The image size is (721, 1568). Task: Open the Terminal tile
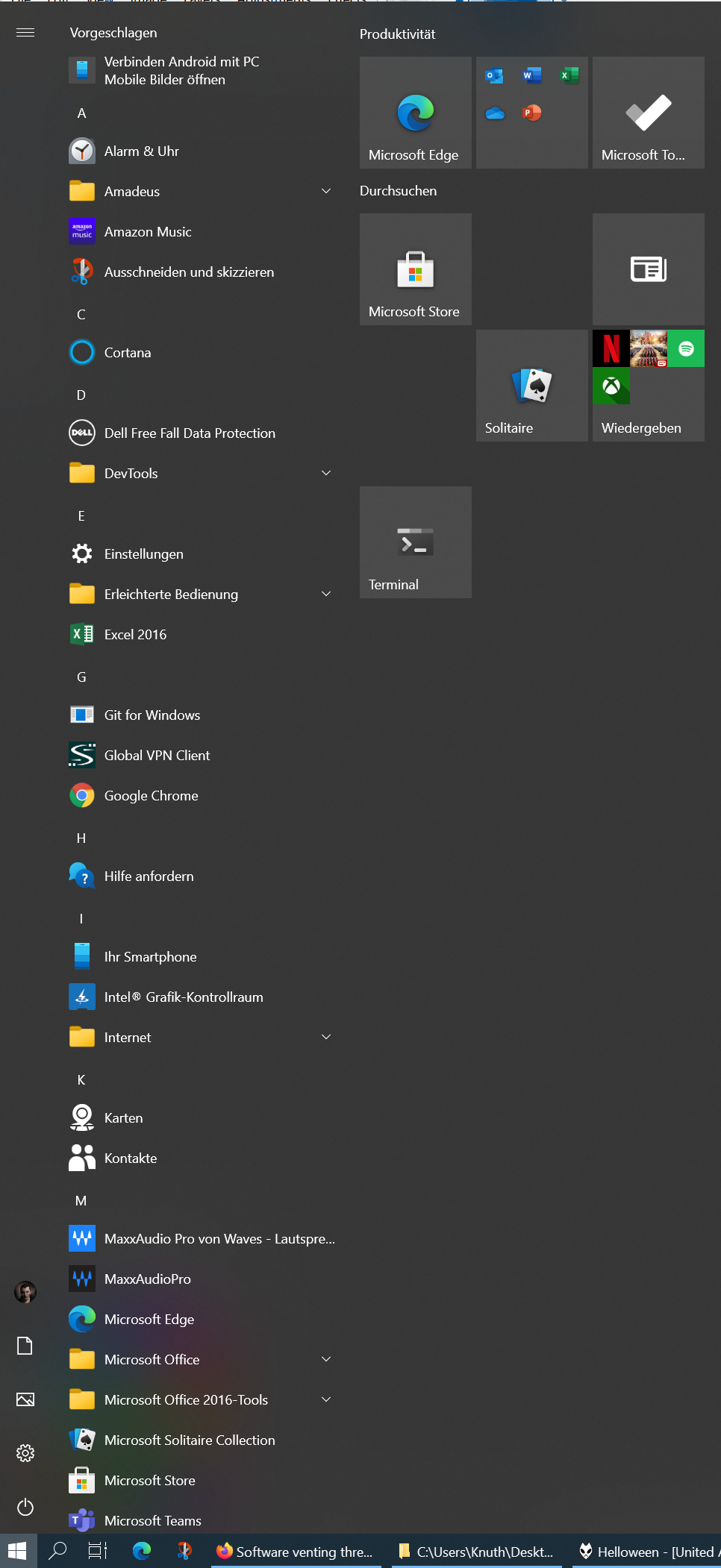[x=416, y=542]
